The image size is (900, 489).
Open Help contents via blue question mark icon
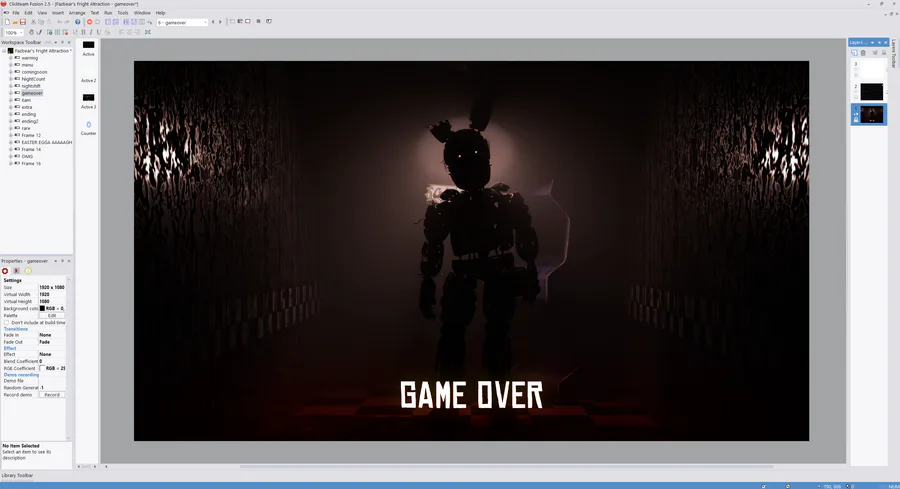coord(77,22)
